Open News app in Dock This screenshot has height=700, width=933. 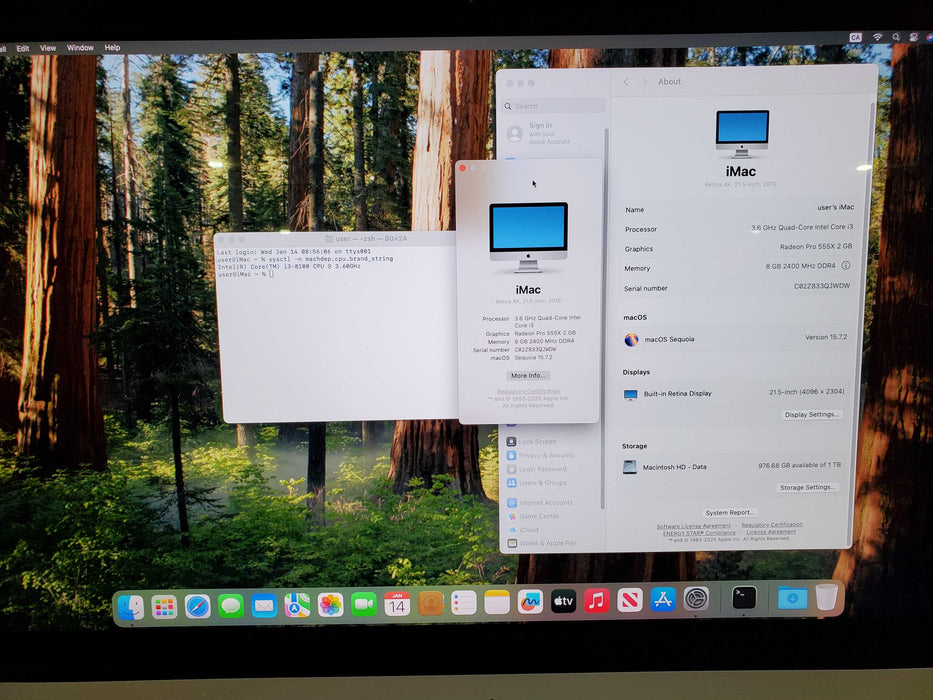point(630,600)
